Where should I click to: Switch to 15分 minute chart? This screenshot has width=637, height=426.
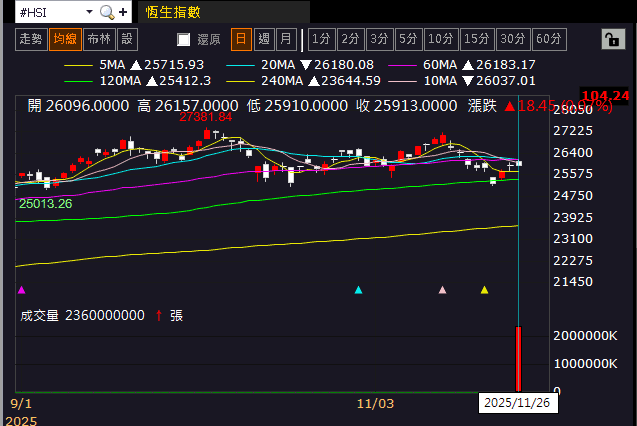coord(477,39)
